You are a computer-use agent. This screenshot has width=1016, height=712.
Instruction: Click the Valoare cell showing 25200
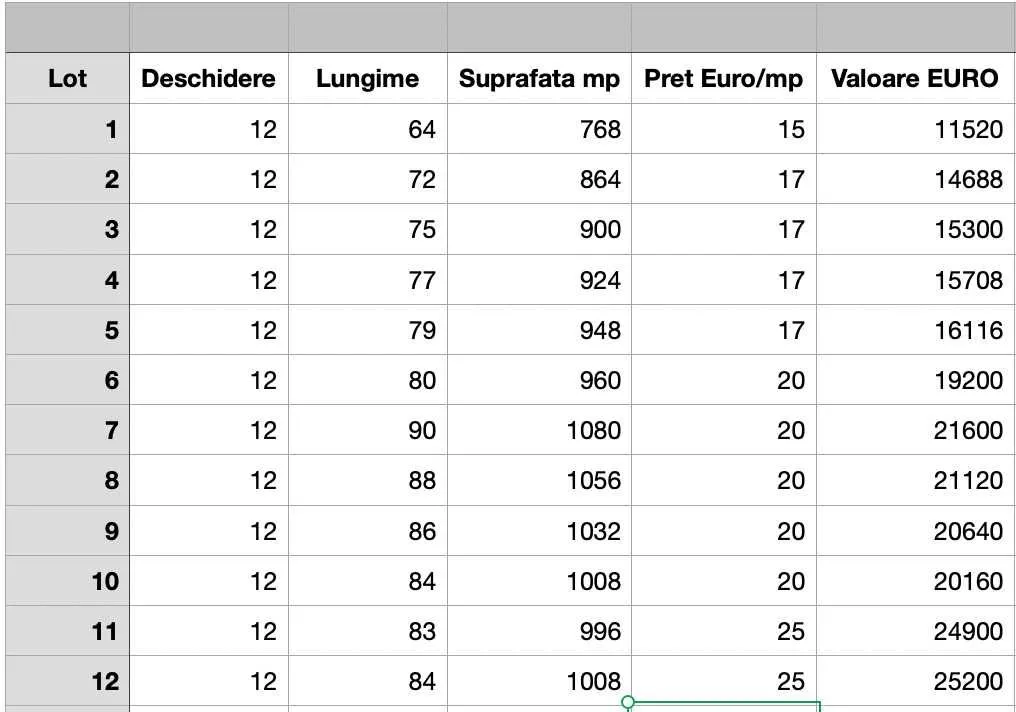tap(916, 681)
